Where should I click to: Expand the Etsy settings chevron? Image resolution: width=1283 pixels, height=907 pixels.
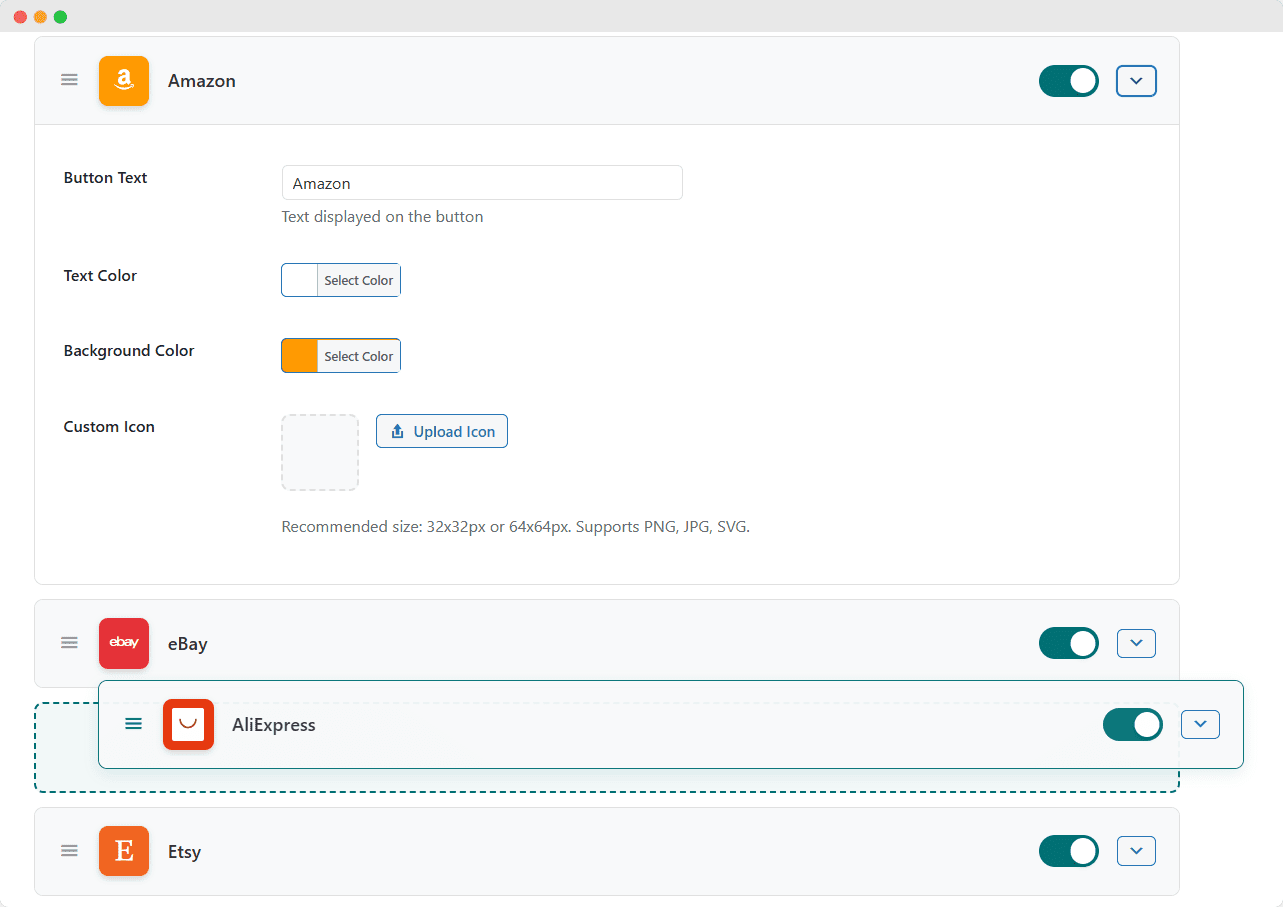tap(1136, 851)
